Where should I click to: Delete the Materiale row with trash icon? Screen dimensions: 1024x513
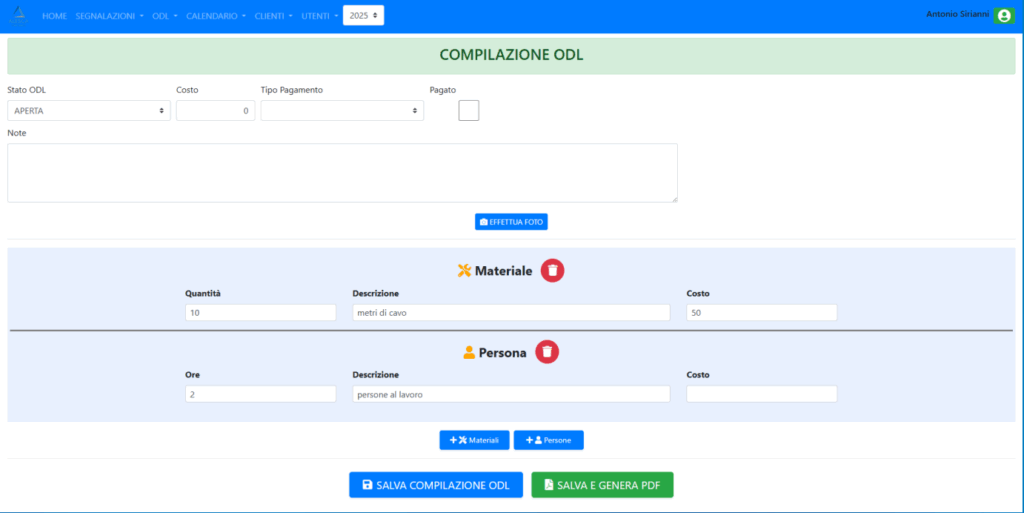click(553, 271)
